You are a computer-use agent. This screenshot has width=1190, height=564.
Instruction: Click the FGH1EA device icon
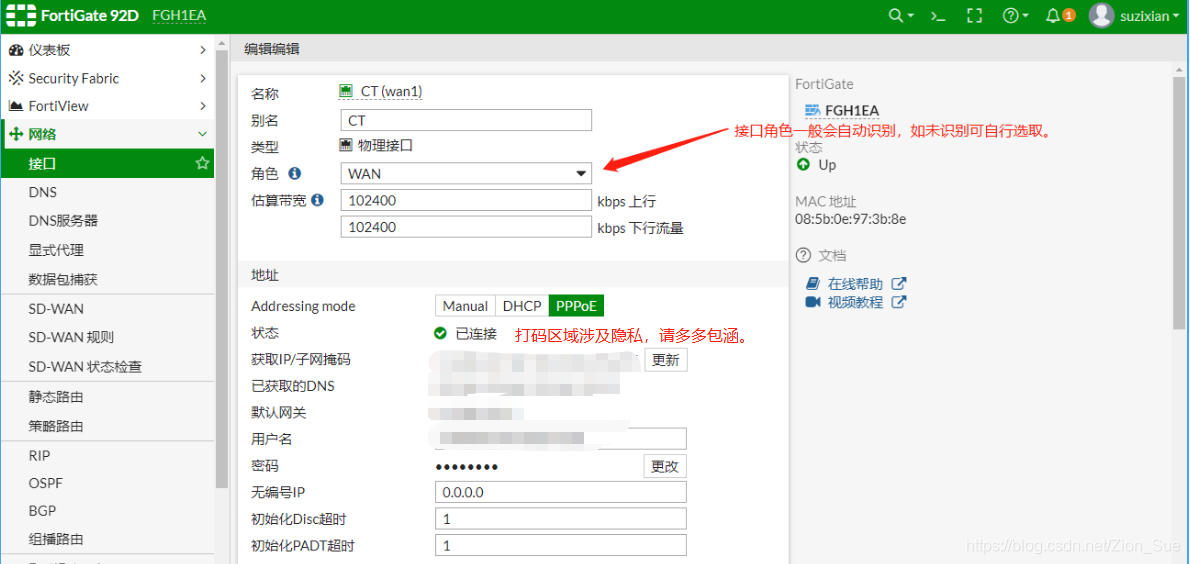click(813, 110)
